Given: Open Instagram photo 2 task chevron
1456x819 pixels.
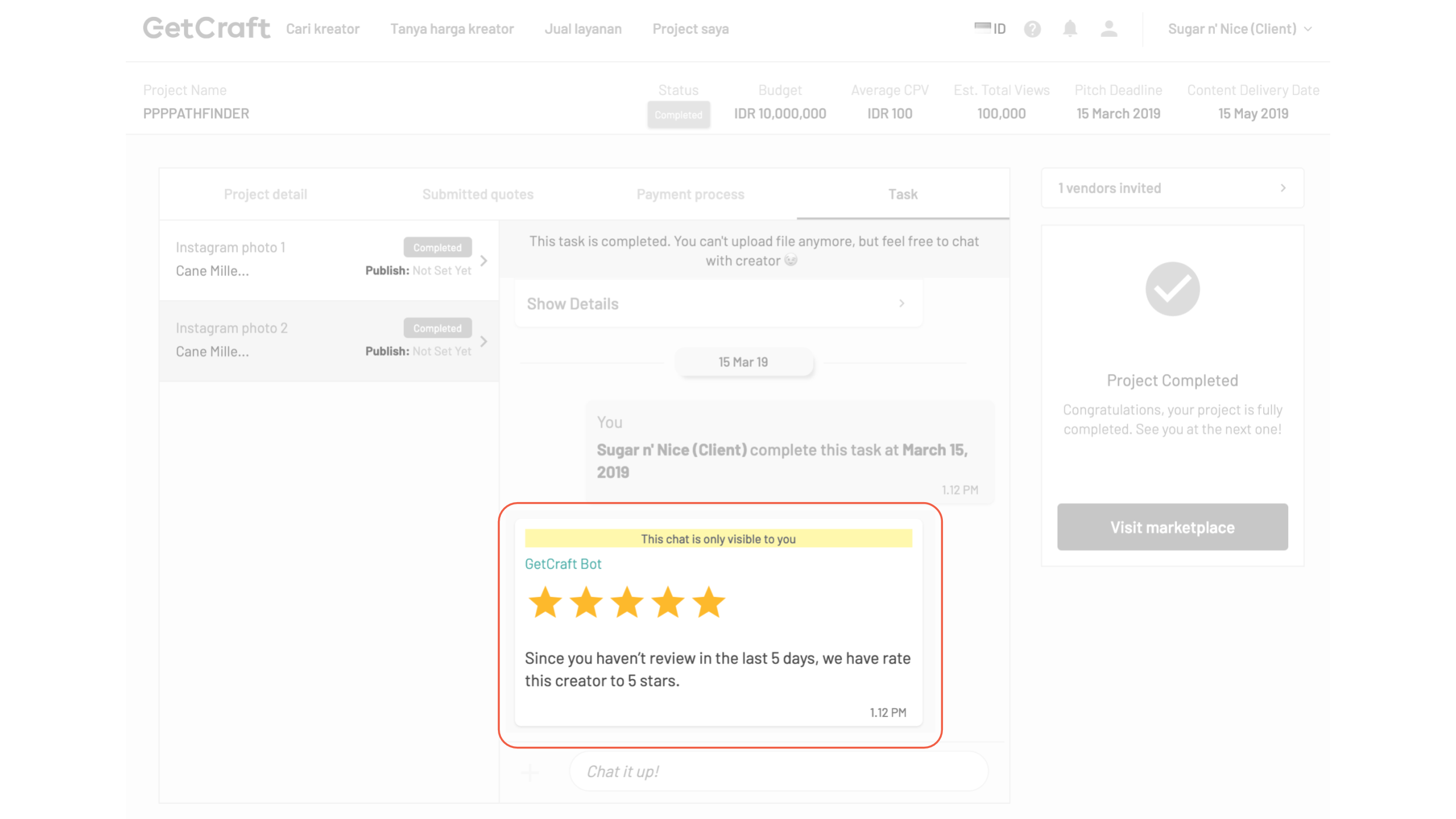Looking at the screenshot, I should [483, 341].
